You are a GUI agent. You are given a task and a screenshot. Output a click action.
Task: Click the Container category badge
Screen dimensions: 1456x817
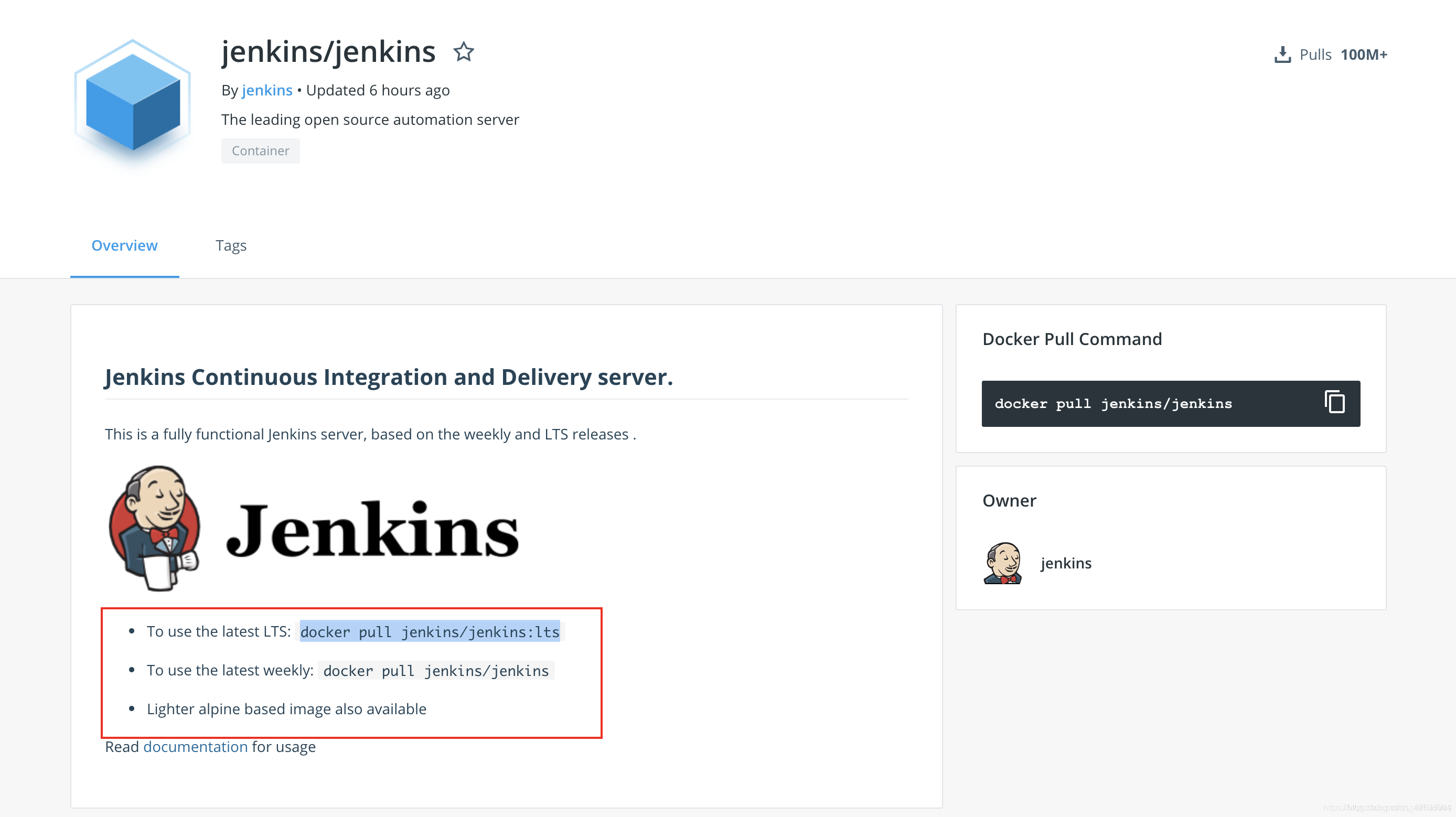coord(261,151)
